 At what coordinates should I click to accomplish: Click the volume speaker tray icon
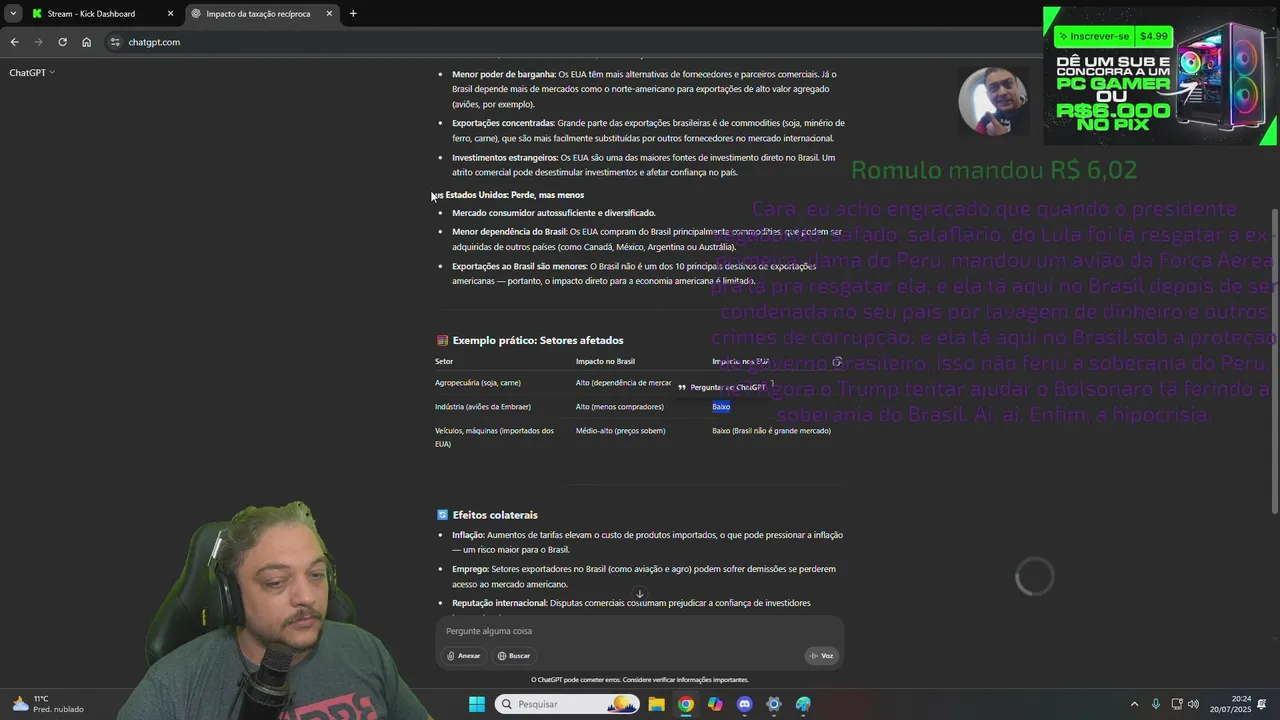pos(1193,704)
